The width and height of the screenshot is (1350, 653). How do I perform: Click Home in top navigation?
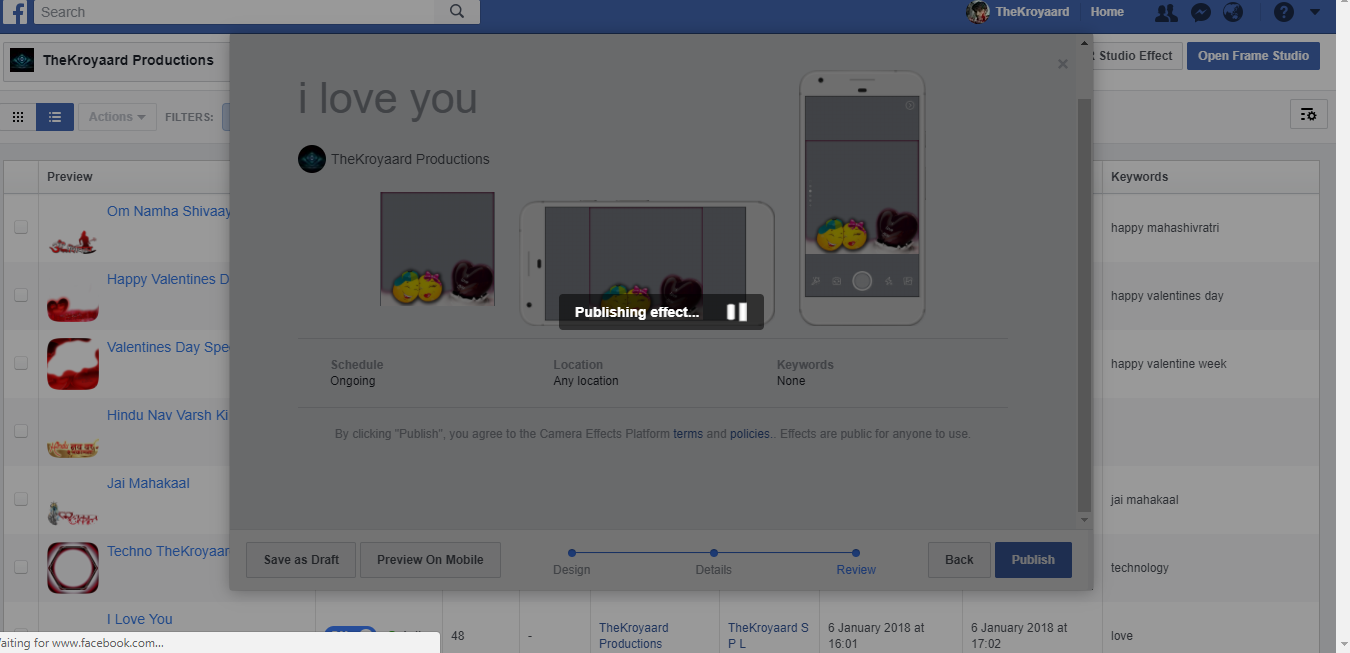pos(1107,12)
